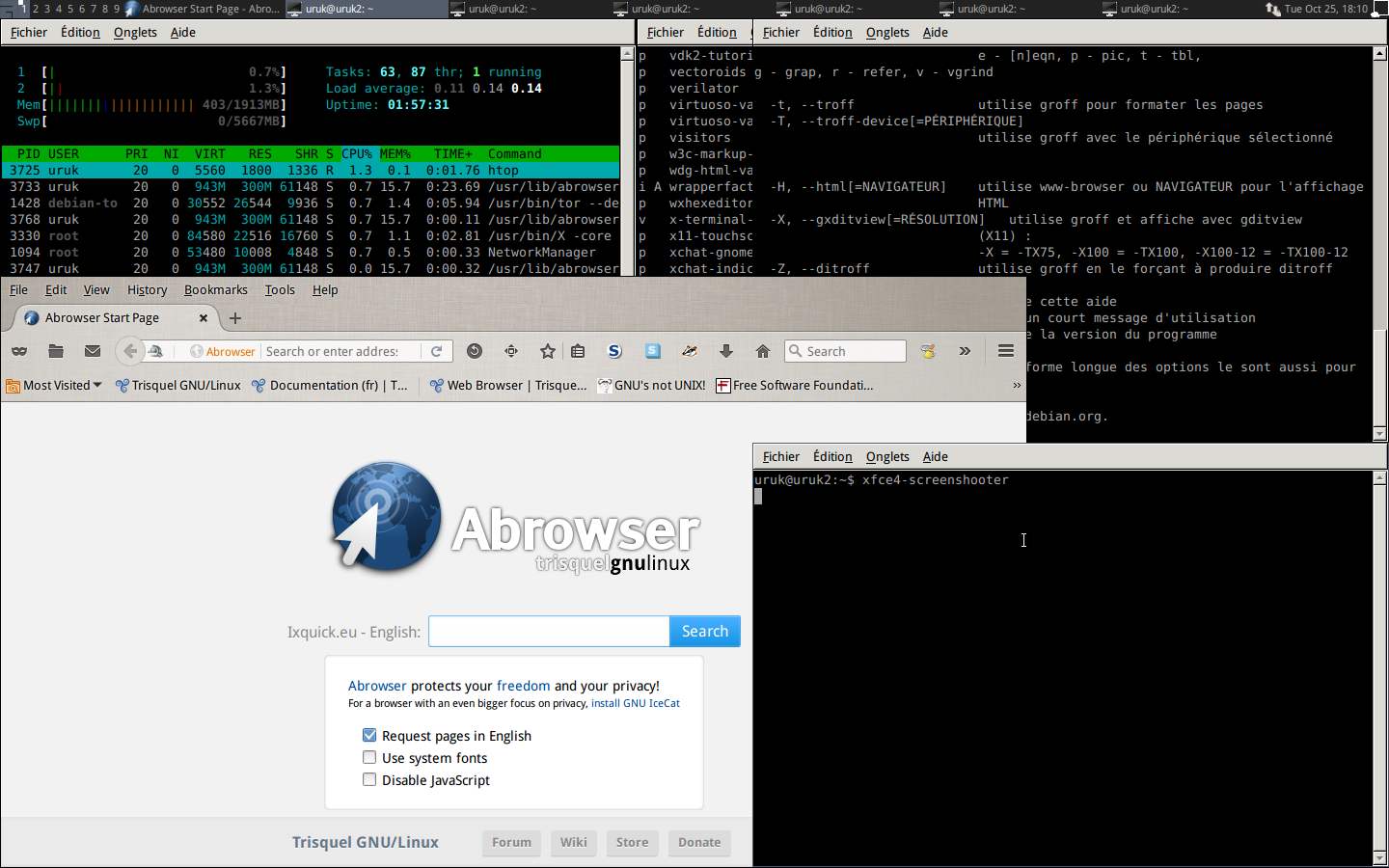The width and height of the screenshot is (1389, 868).
Task: Click the Donate button in page footer
Action: coord(699,842)
